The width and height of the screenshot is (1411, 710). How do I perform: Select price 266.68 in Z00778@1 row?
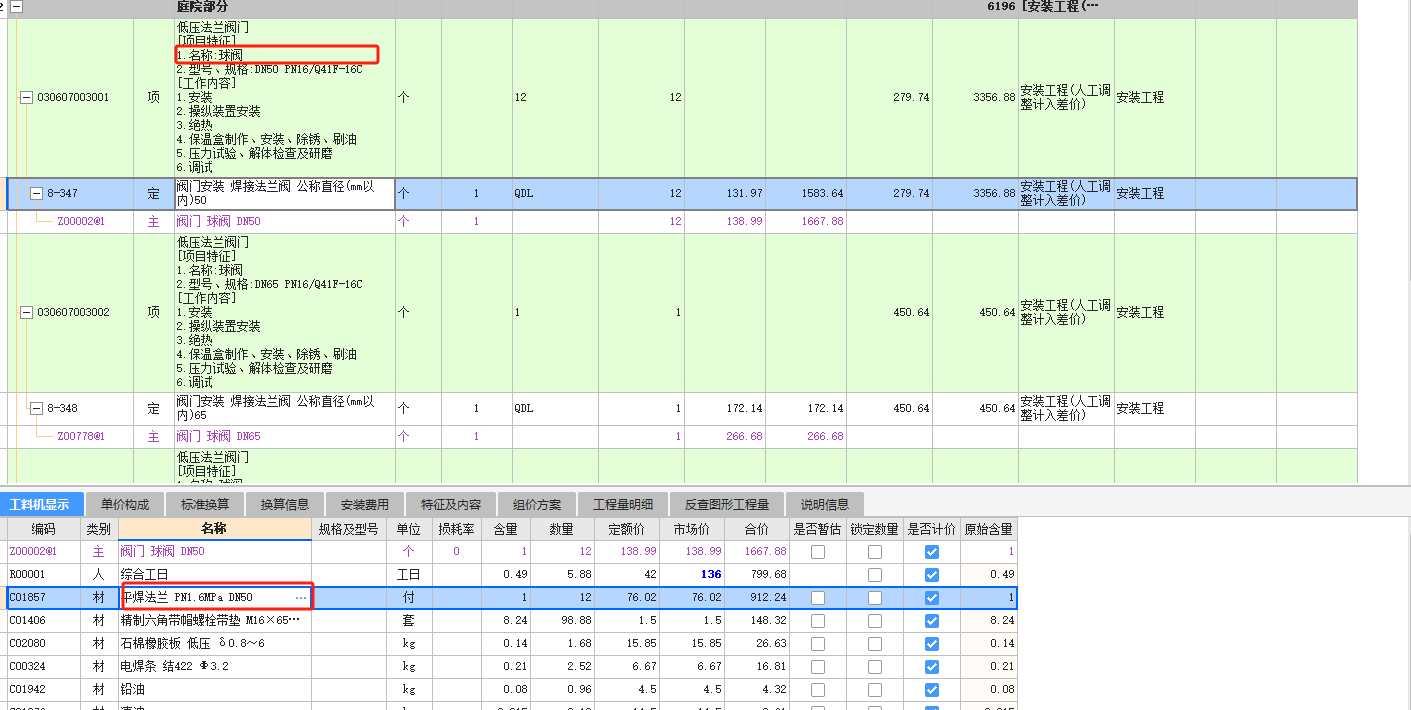click(x=725, y=436)
